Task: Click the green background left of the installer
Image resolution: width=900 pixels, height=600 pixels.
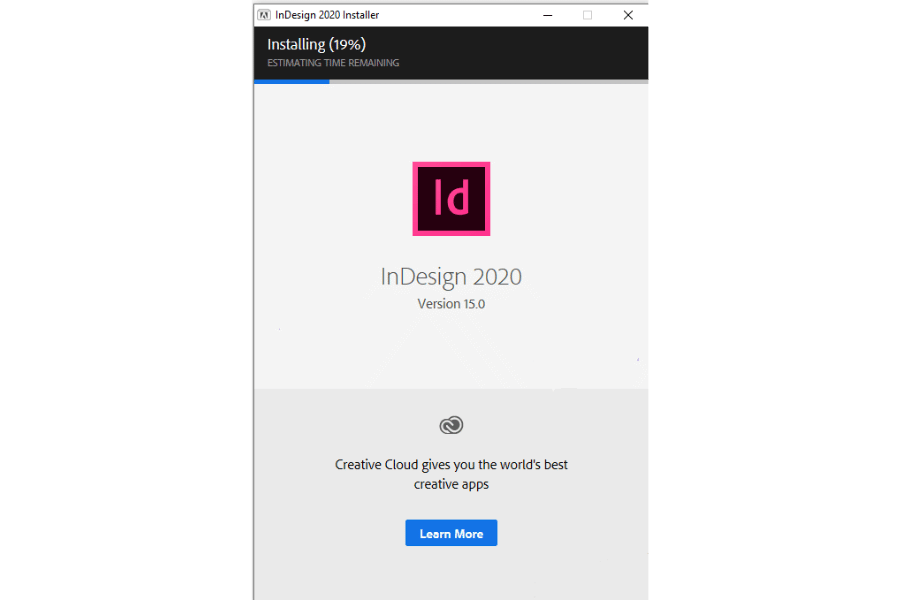Action: [x=125, y=300]
